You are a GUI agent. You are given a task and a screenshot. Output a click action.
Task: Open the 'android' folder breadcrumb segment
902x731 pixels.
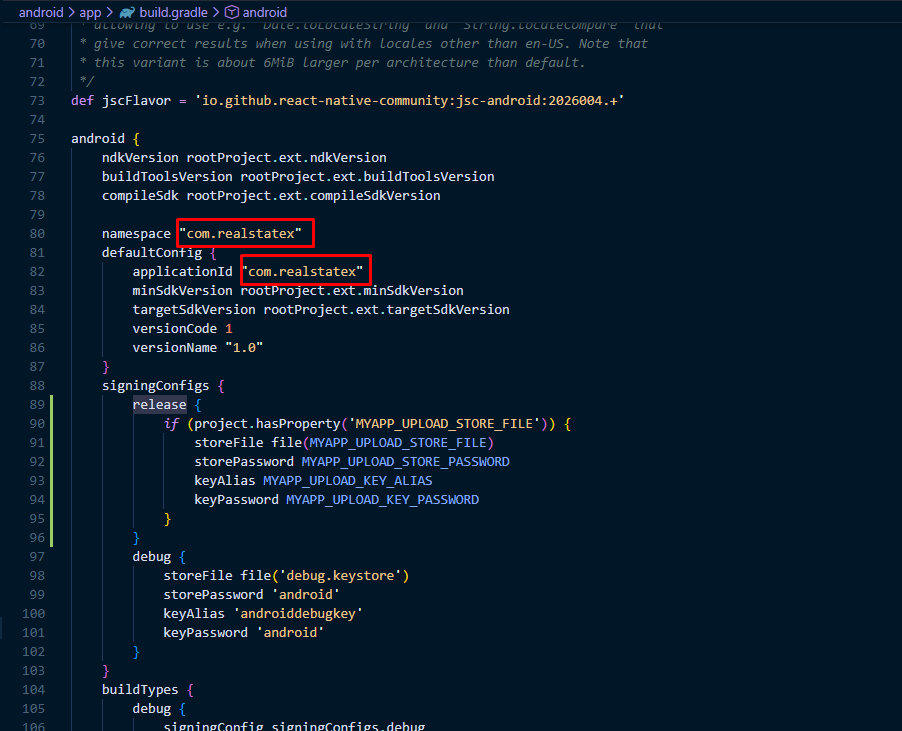(x=42, y=13)
